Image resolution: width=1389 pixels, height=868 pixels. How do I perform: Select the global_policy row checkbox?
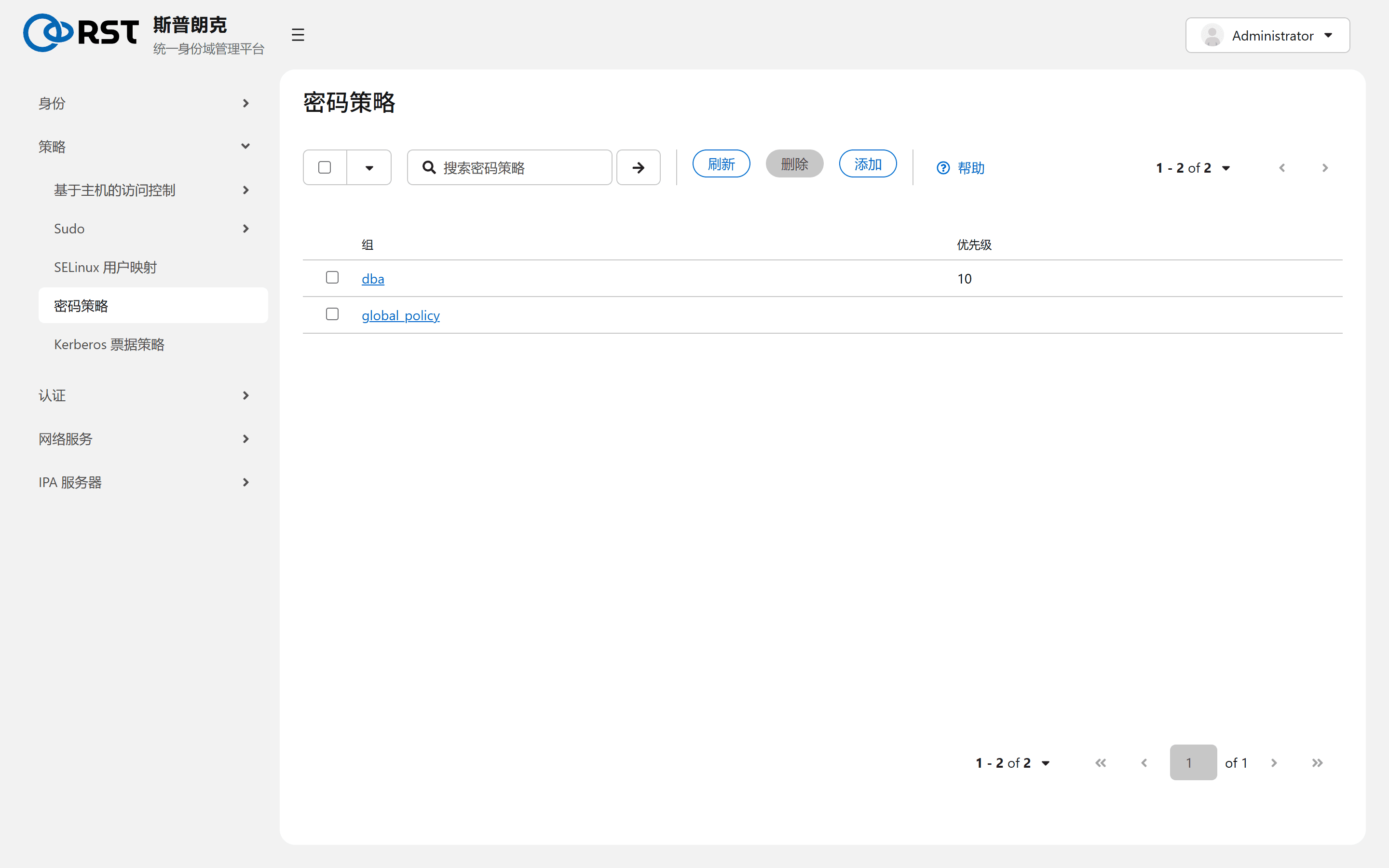[x=332, y=314]
